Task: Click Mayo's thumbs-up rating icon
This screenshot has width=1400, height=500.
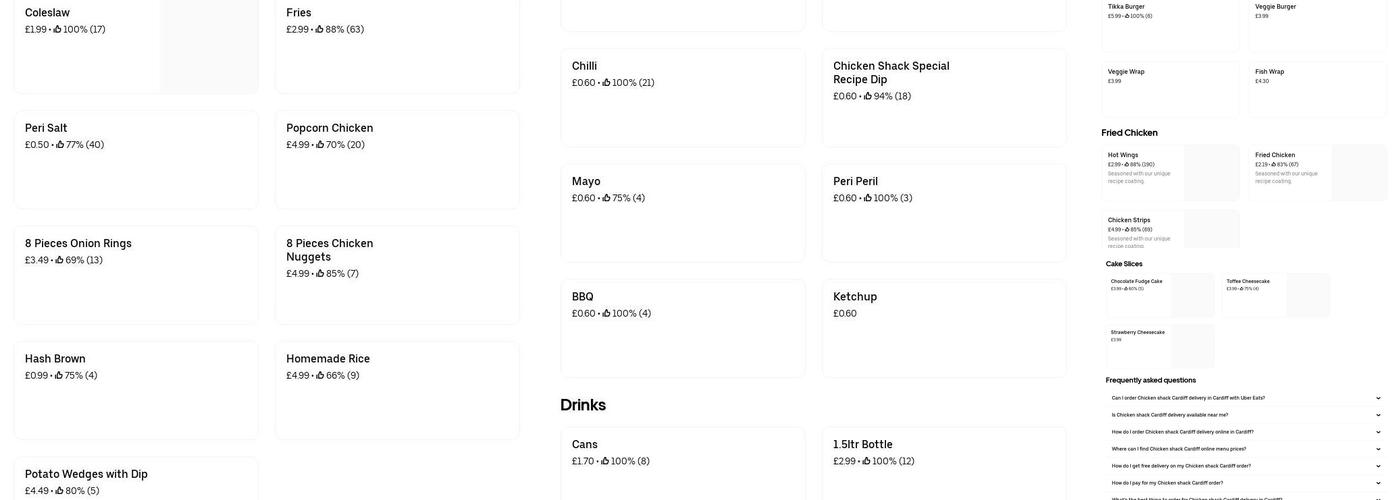Action: point(606,198)
